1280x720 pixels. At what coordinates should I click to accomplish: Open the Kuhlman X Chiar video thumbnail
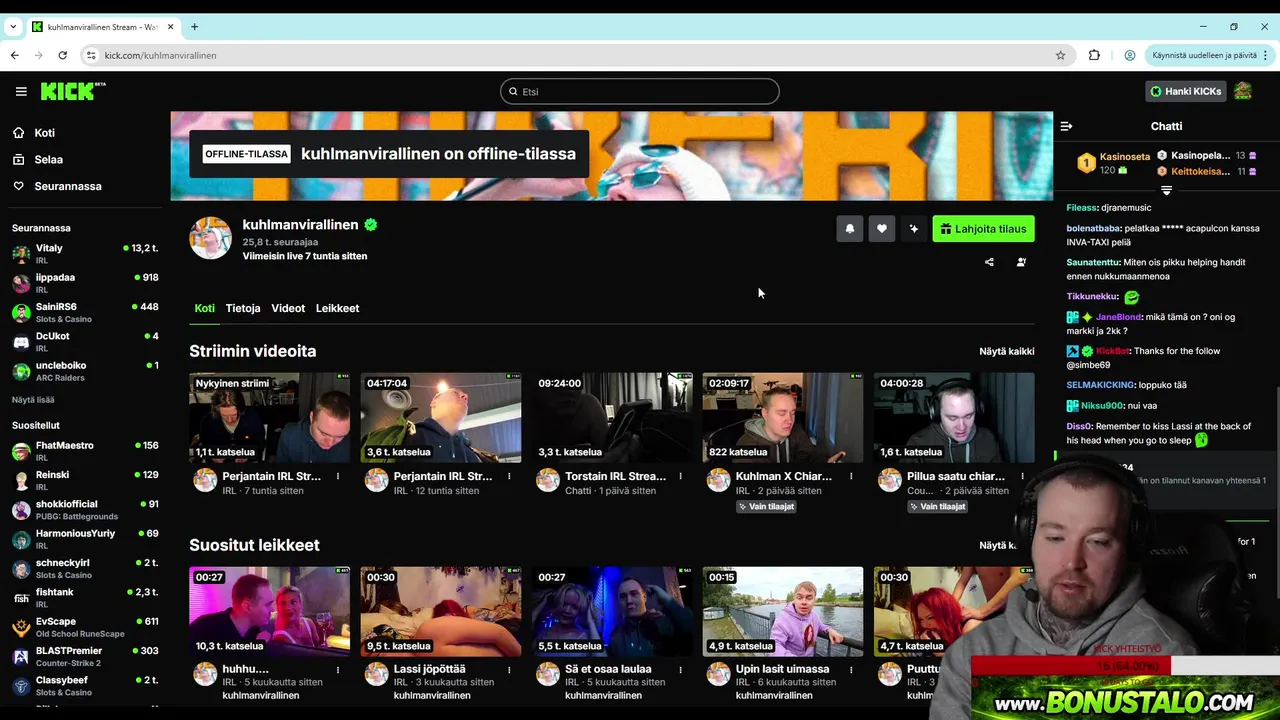click(783, 418)
